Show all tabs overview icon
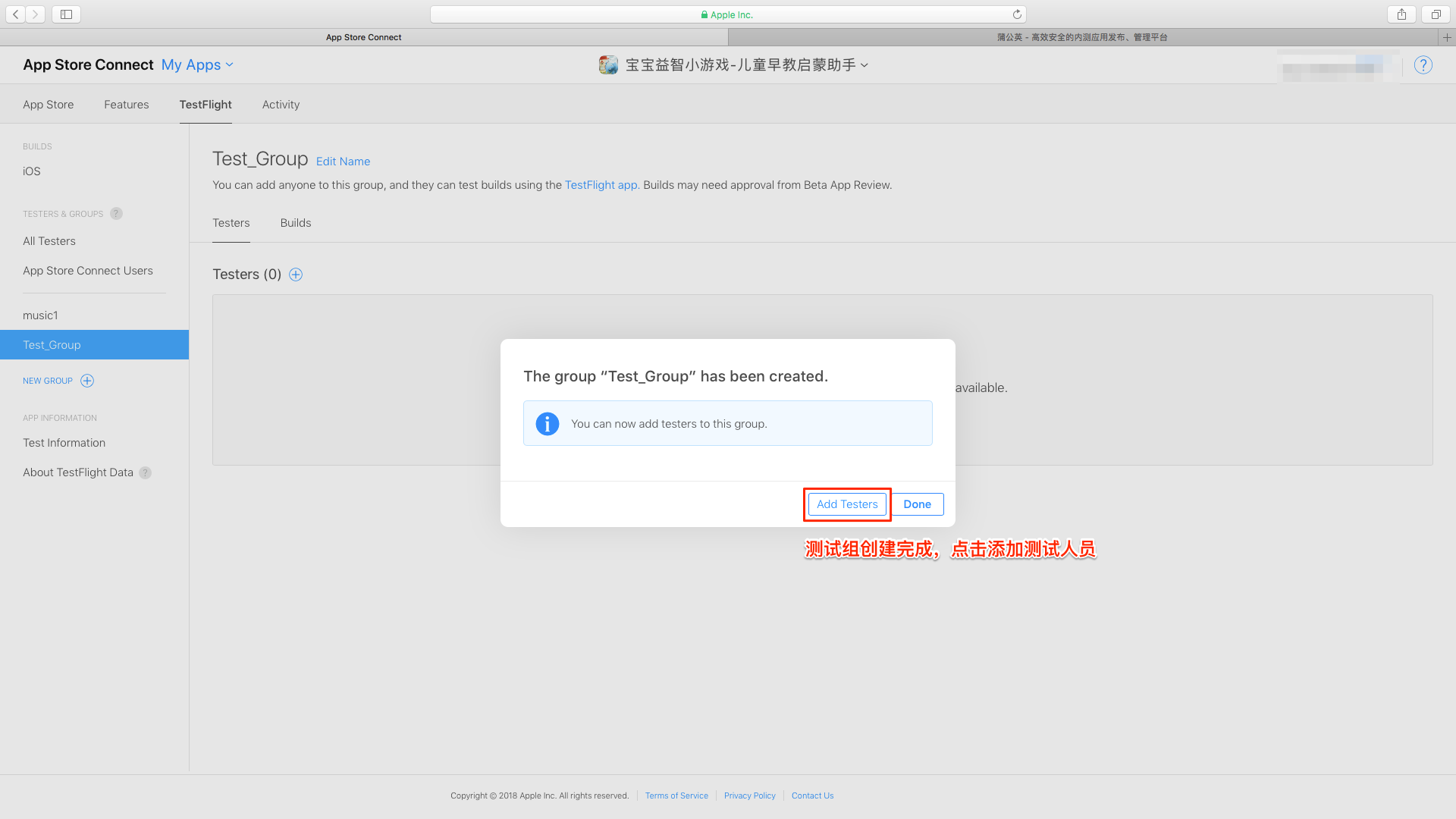Viewport: 1456px width, 819px height. coord(1436,14)
